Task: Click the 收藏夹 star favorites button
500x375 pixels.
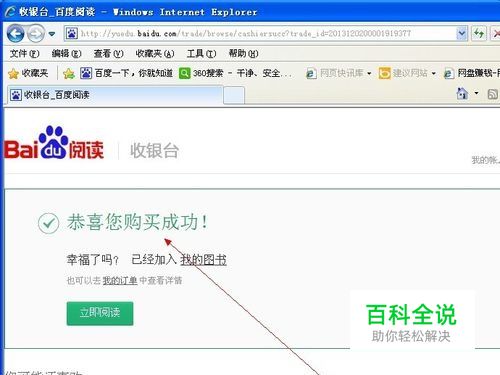Action: 28,73
